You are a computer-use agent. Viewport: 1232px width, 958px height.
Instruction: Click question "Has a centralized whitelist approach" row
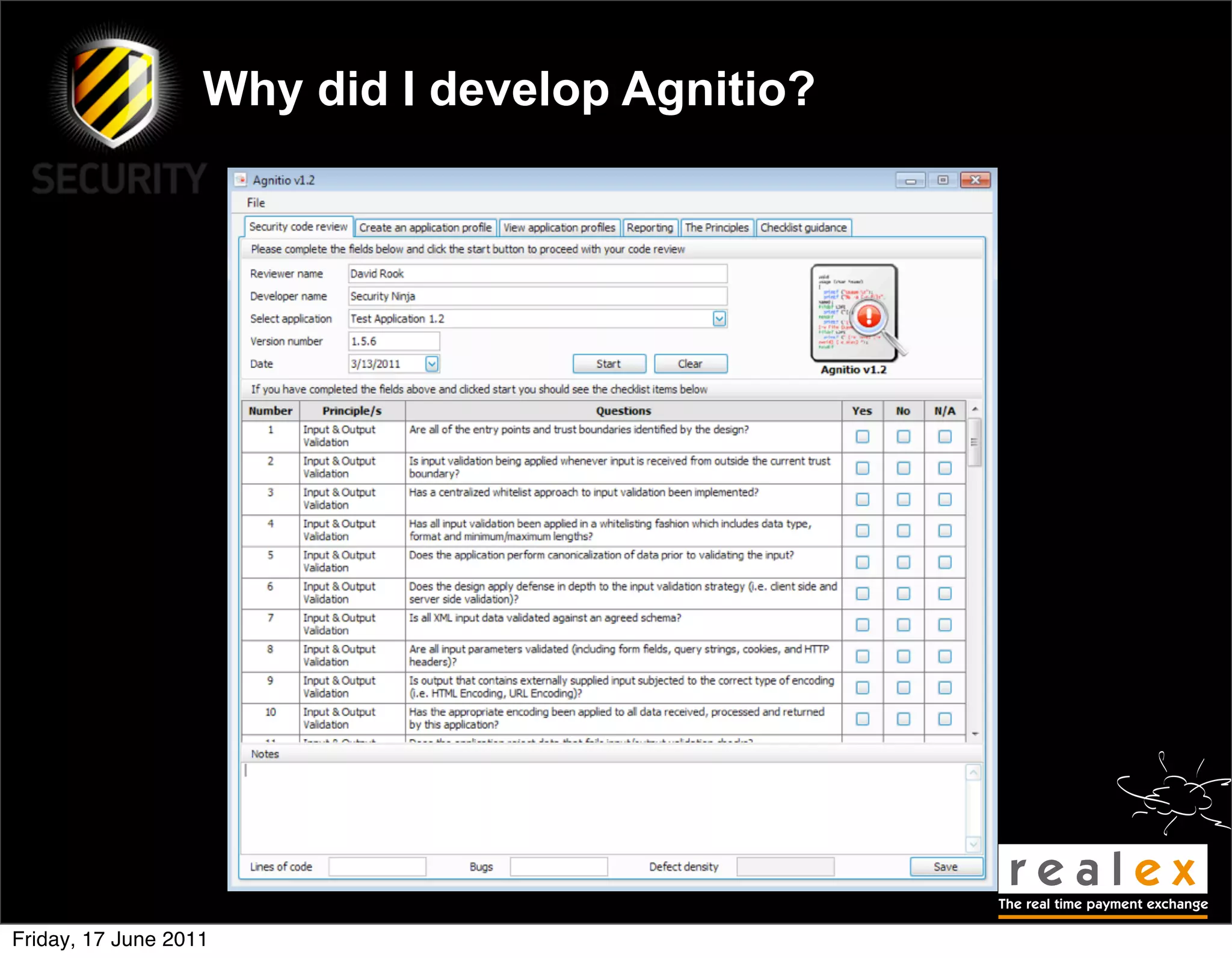pos(603,499)
